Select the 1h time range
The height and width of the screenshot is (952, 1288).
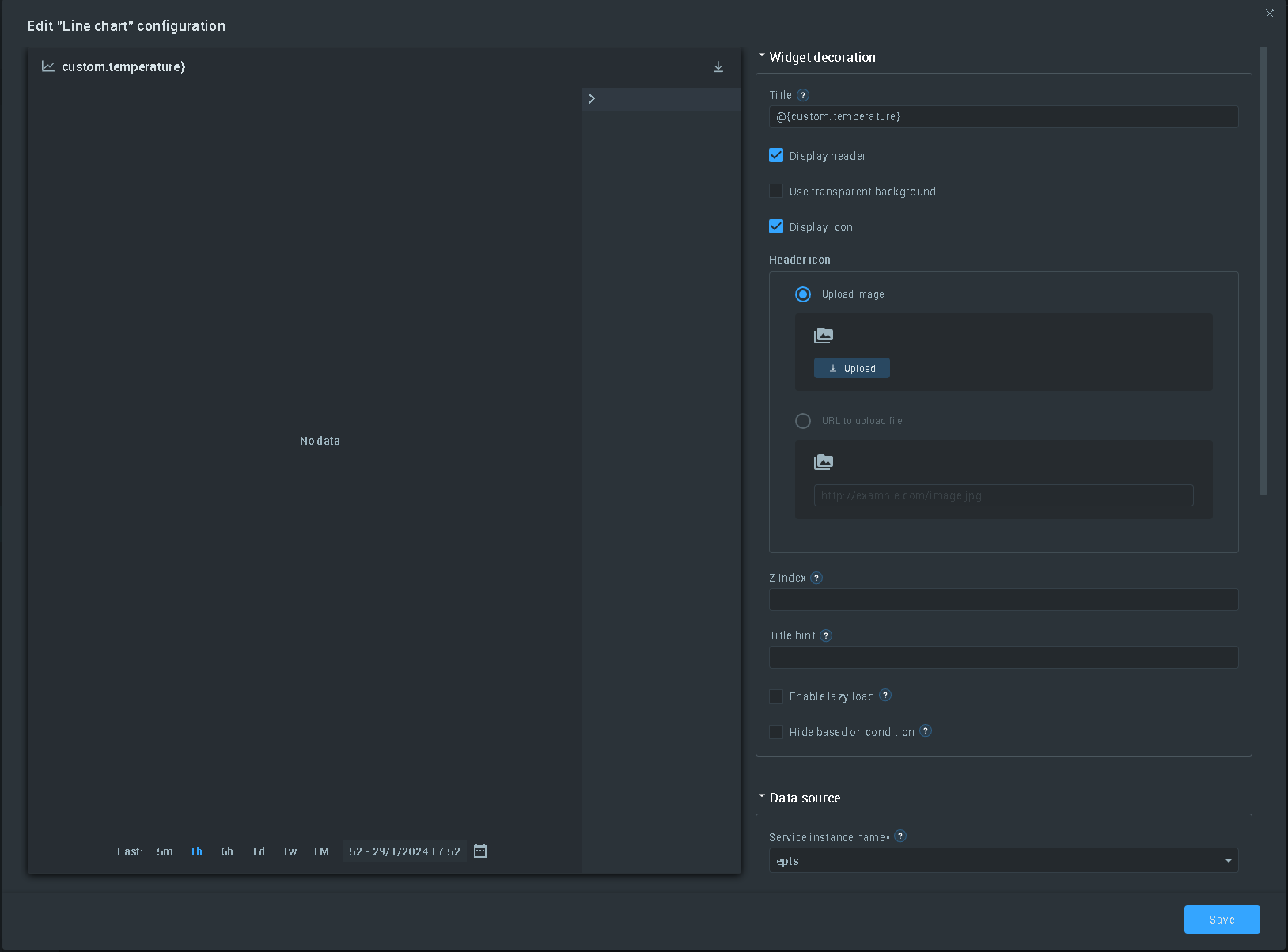pos(196,851)
